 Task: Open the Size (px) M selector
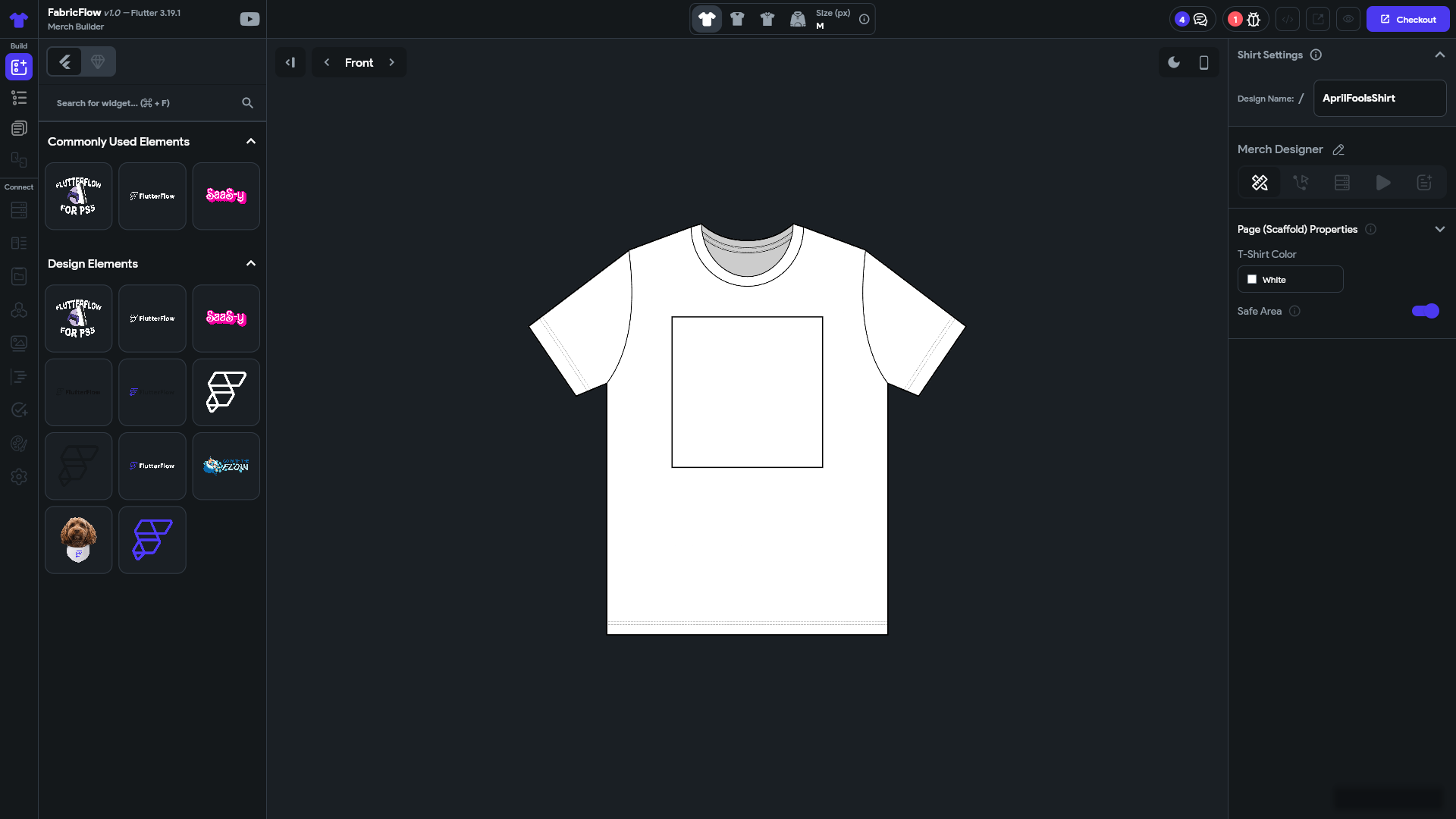tap(833, 19)
